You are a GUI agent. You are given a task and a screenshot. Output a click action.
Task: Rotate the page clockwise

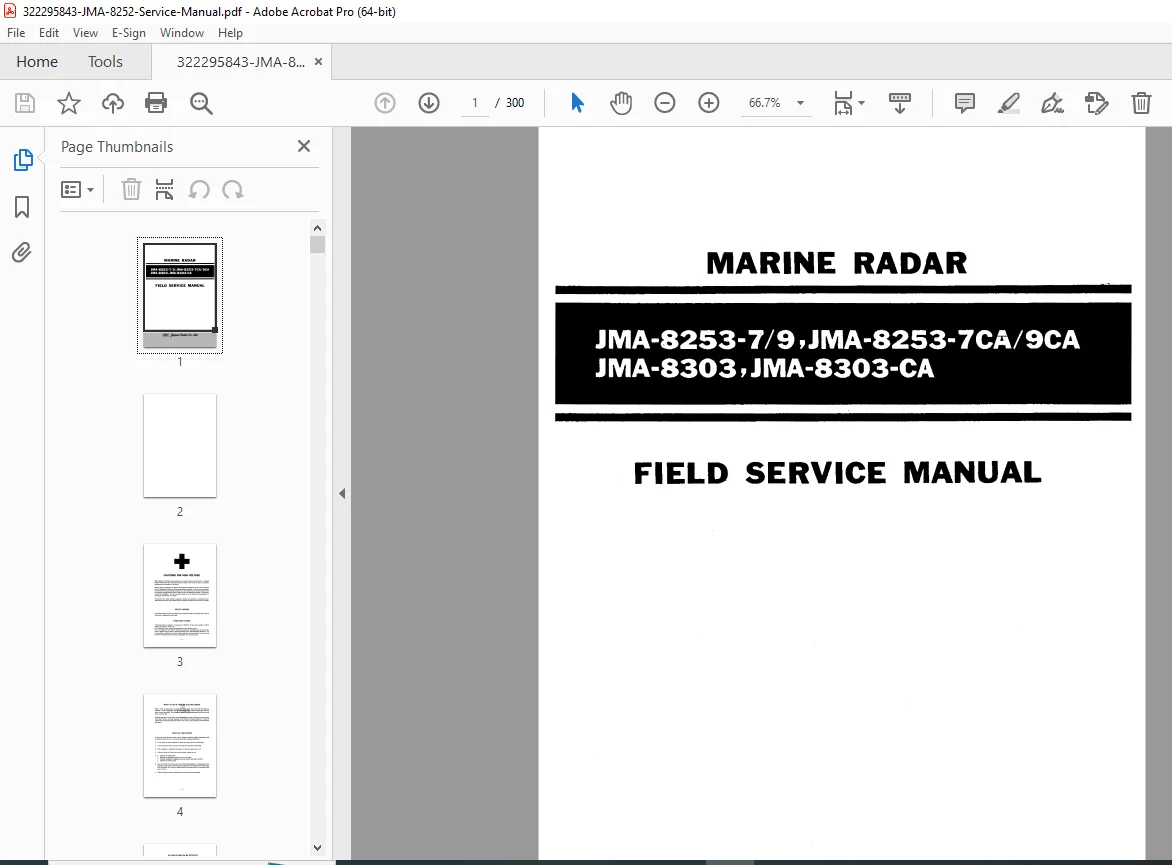(x=233, y=190)
